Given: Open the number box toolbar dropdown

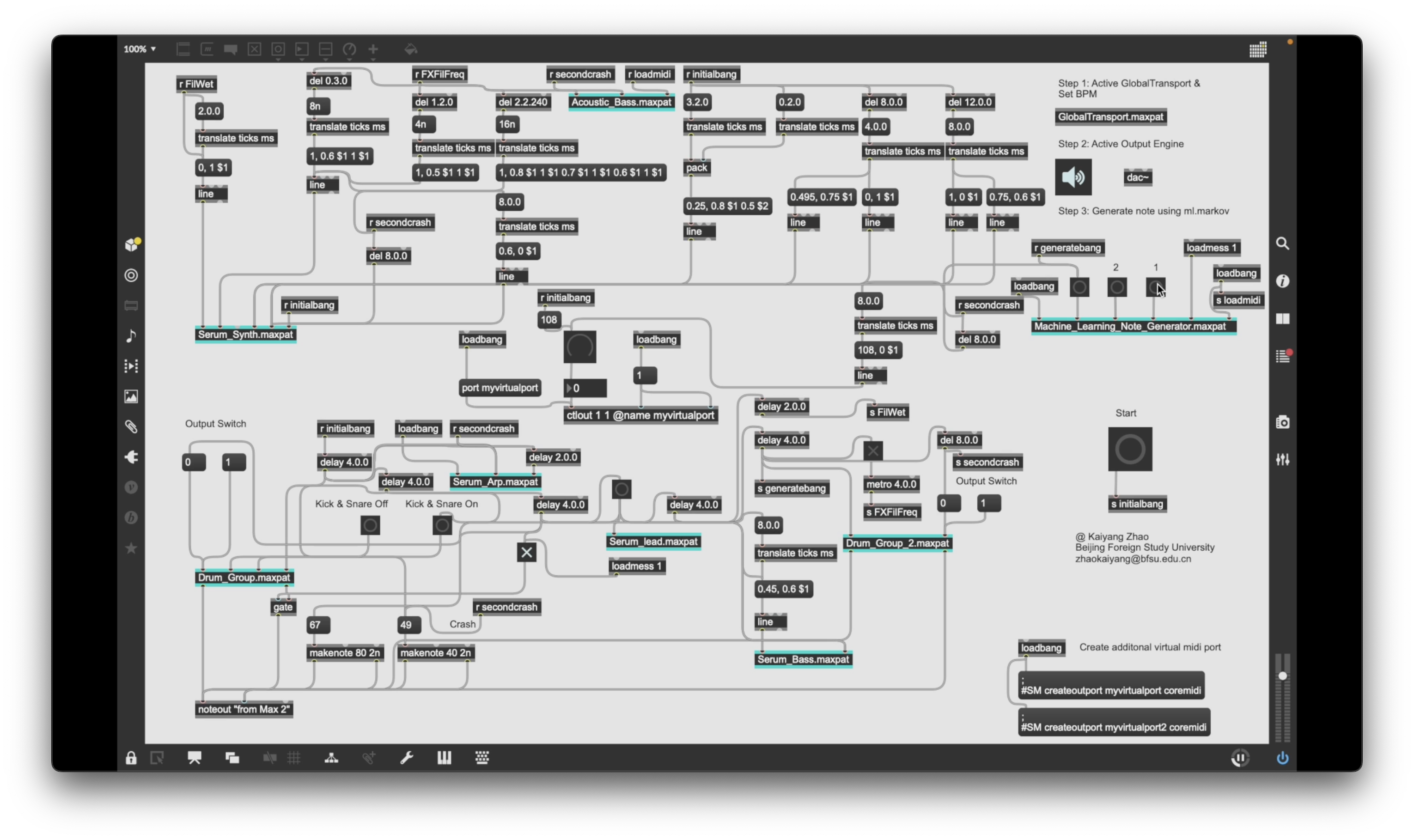Looking at the screenshot, I should click(301, 50).
